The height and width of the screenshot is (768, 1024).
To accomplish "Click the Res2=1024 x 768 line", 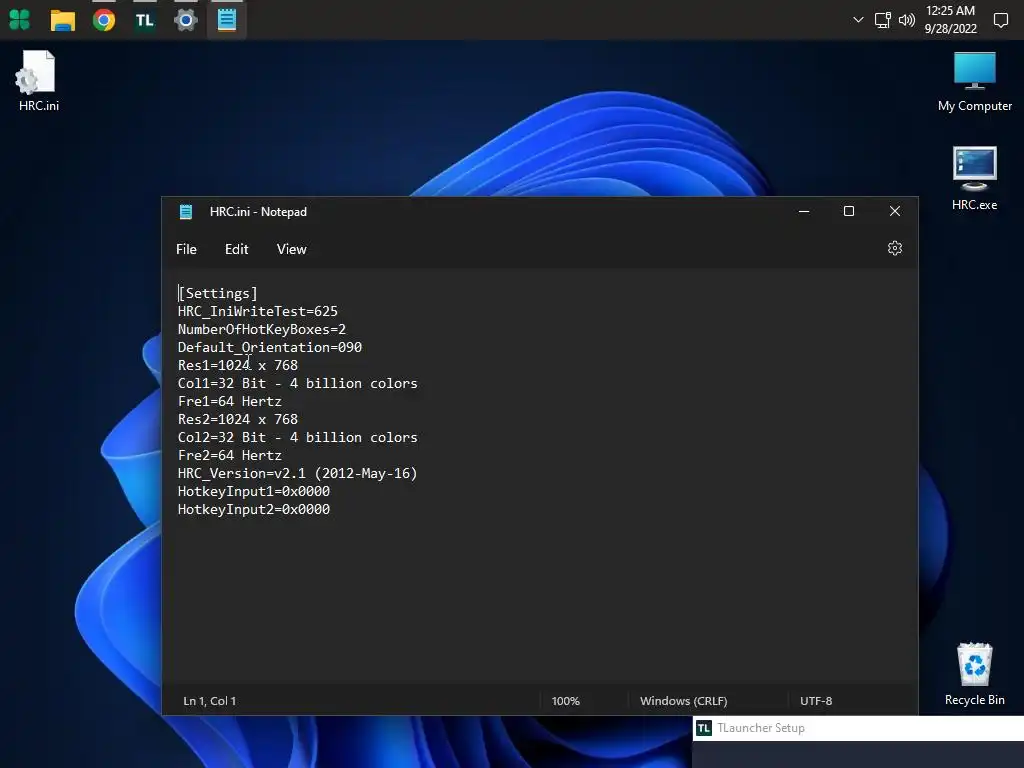I will tap(238, 419).
